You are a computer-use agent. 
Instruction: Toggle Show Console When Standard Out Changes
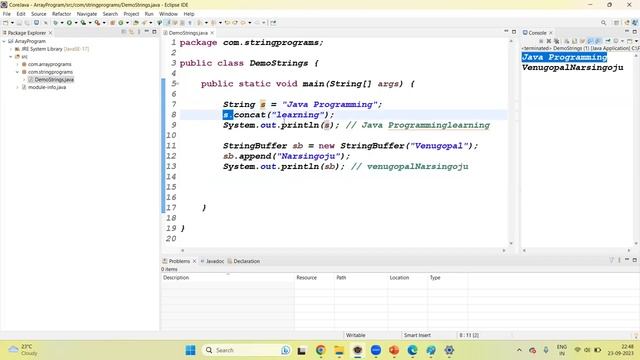(590, 41)
